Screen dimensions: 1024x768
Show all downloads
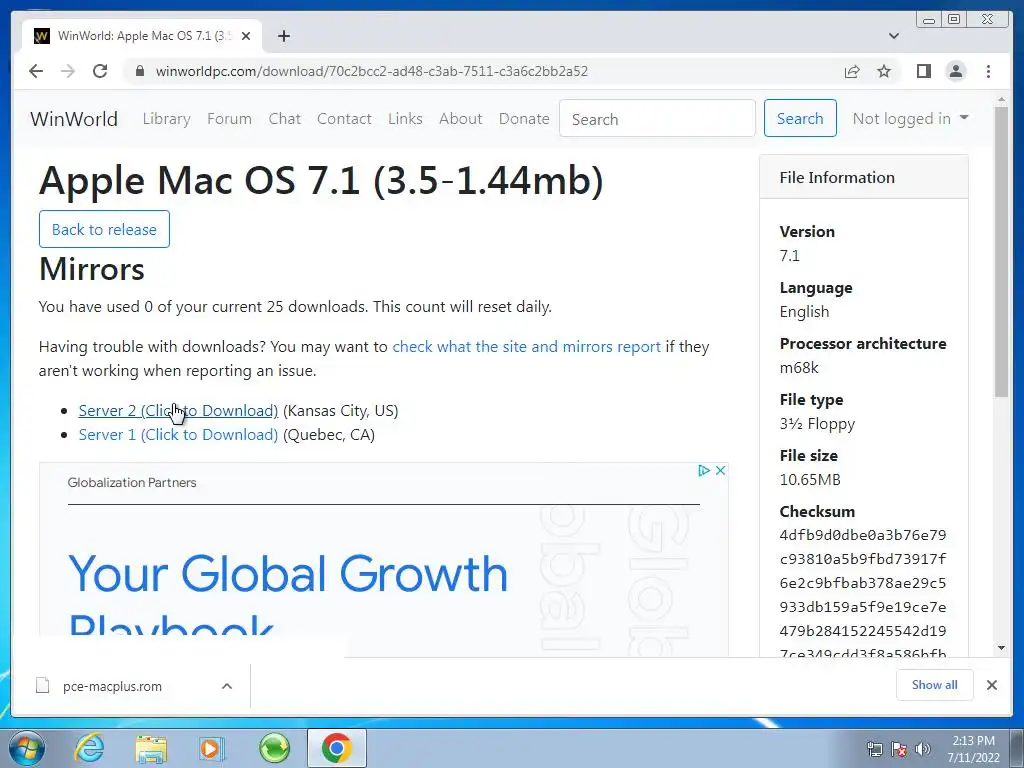point(935,685)
